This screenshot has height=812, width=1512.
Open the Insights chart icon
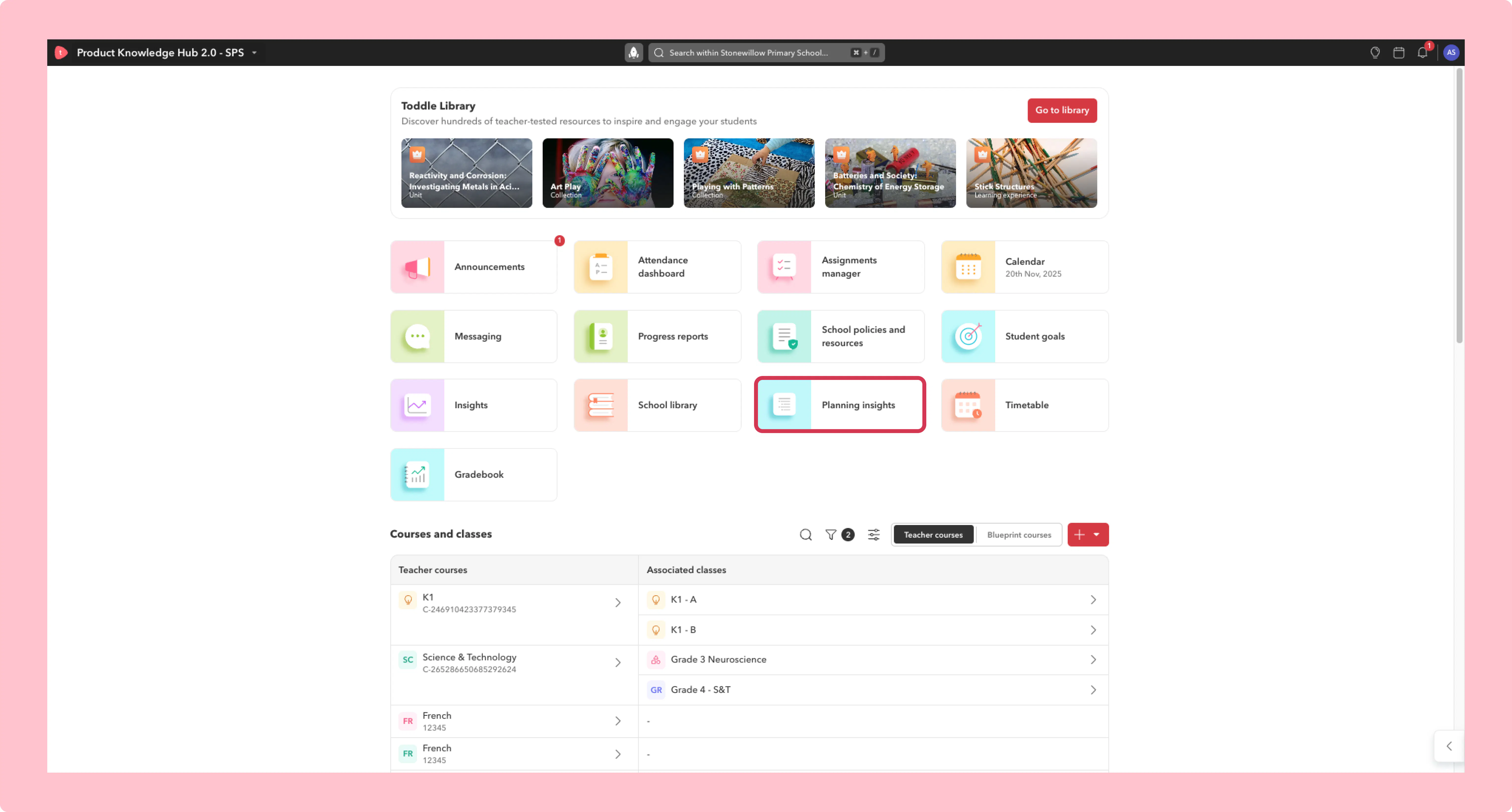(x=417, y=406)
